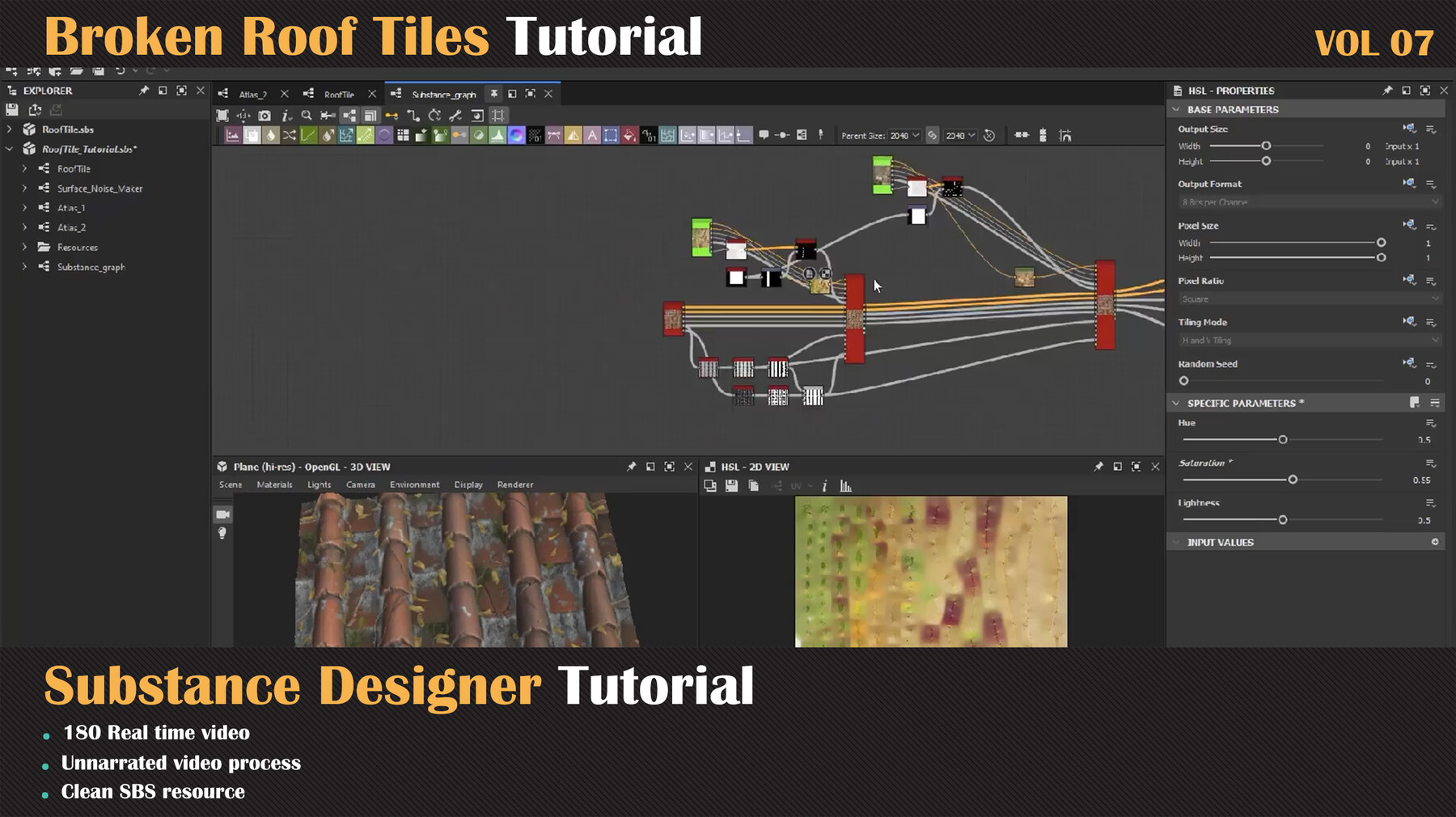The width and height of the screenshot is (1456, 817).
Task: Switch to the RoofTile graph tab
Action: click(340, 94)
